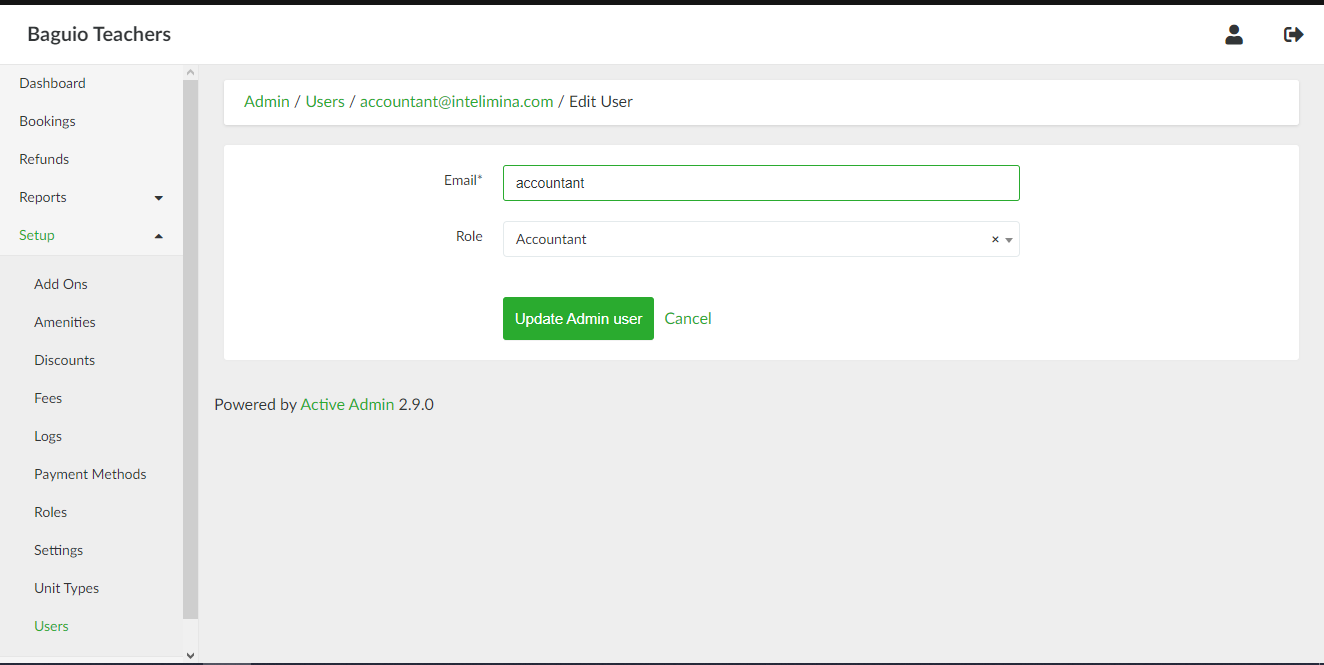Click the Email input field

pyautogui.click(x=760, y=183)
